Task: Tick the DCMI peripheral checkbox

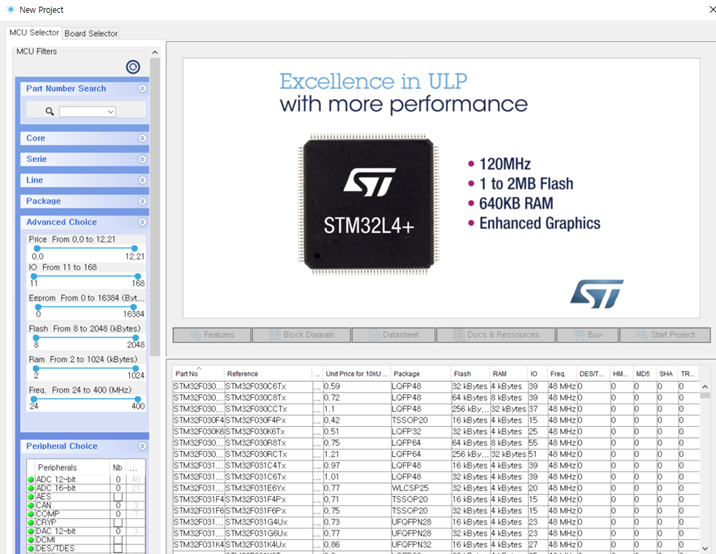Action: point(118,540)
